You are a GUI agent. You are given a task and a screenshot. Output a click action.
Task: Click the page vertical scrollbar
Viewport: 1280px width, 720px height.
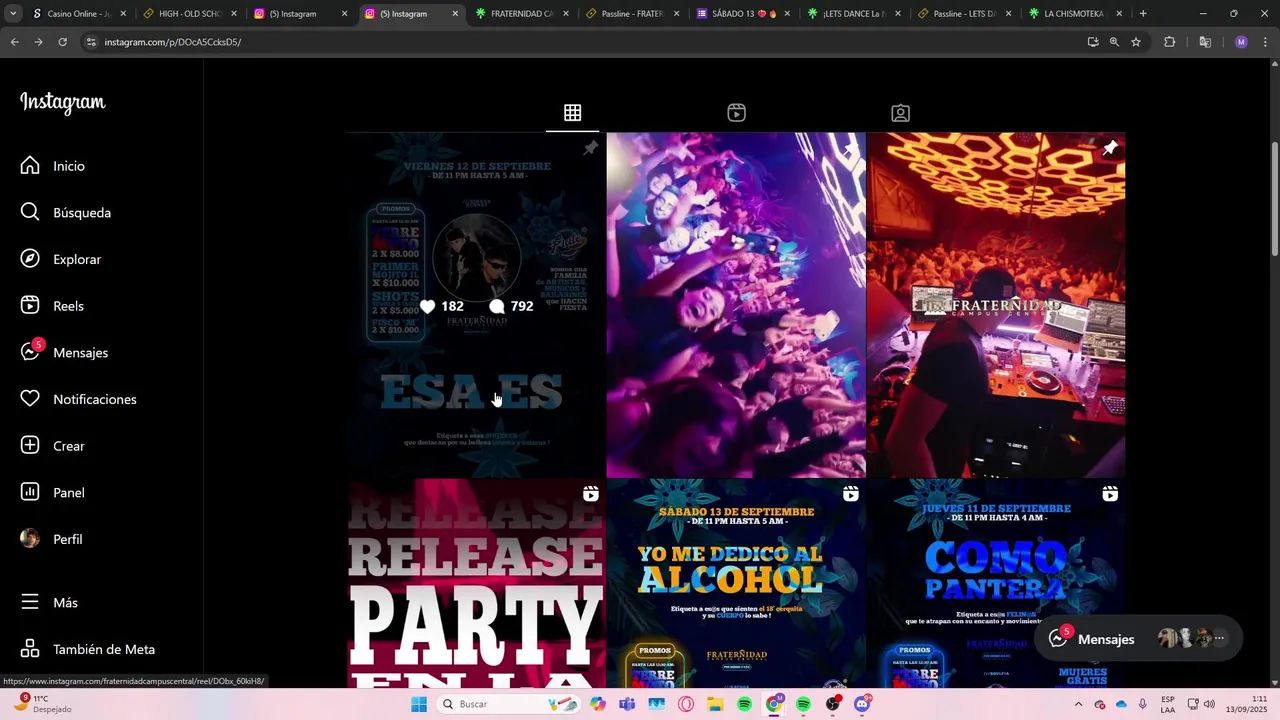1274,200
